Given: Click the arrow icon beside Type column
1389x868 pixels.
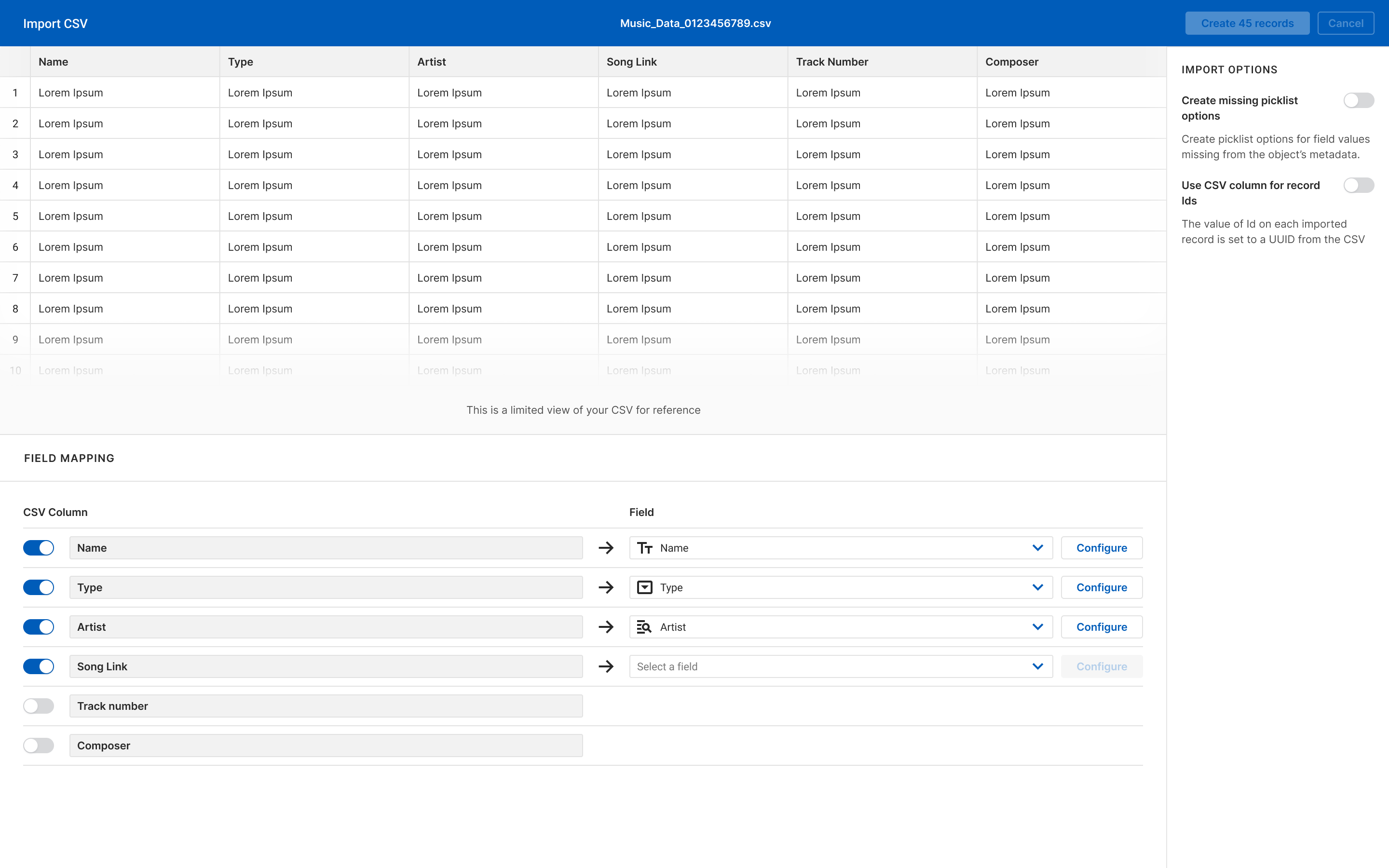Looking at the screenshot, I should (x=606, y=587).
